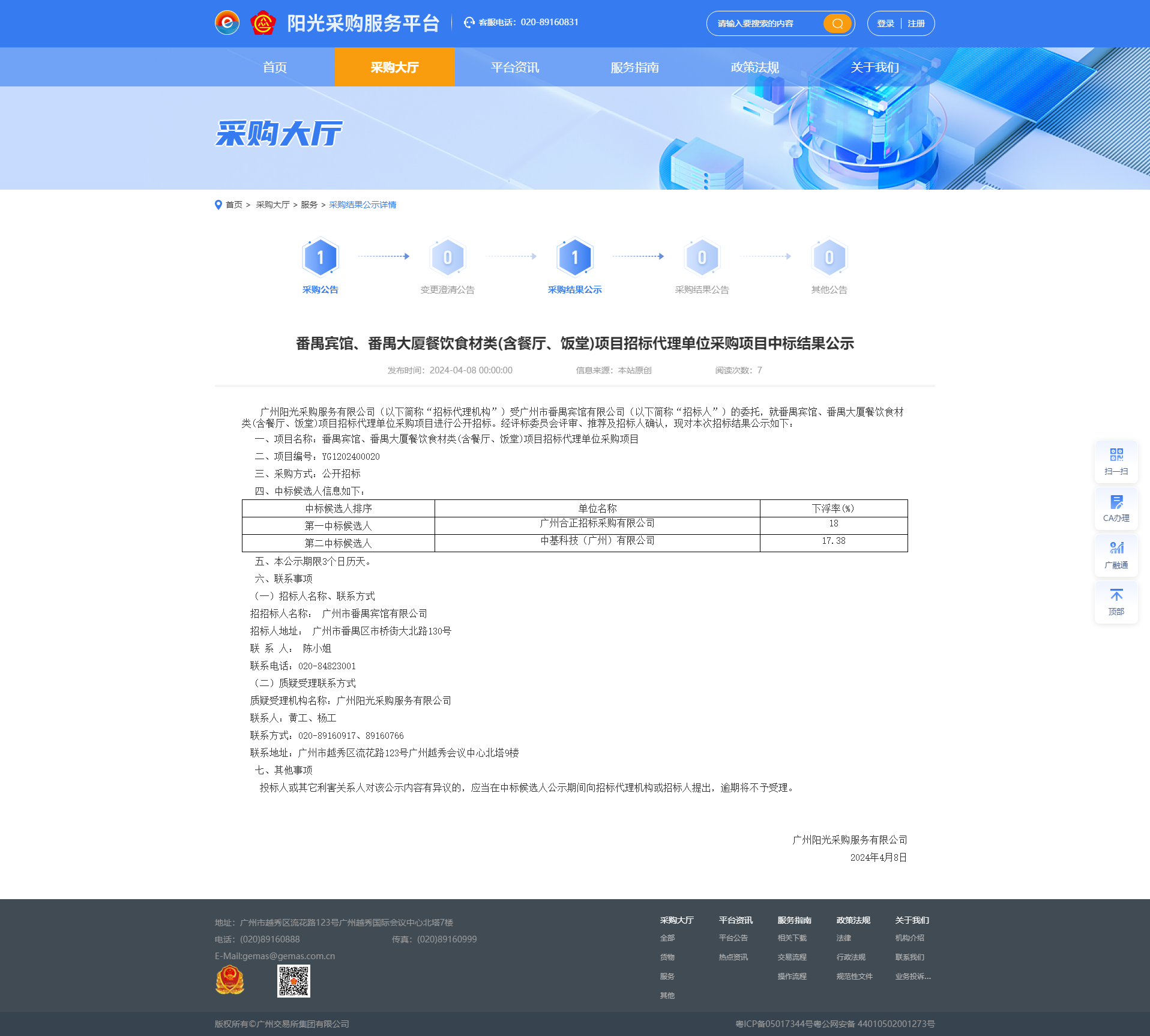
Task: Click footer link 热点资讯
Action: tap(733, 957)
